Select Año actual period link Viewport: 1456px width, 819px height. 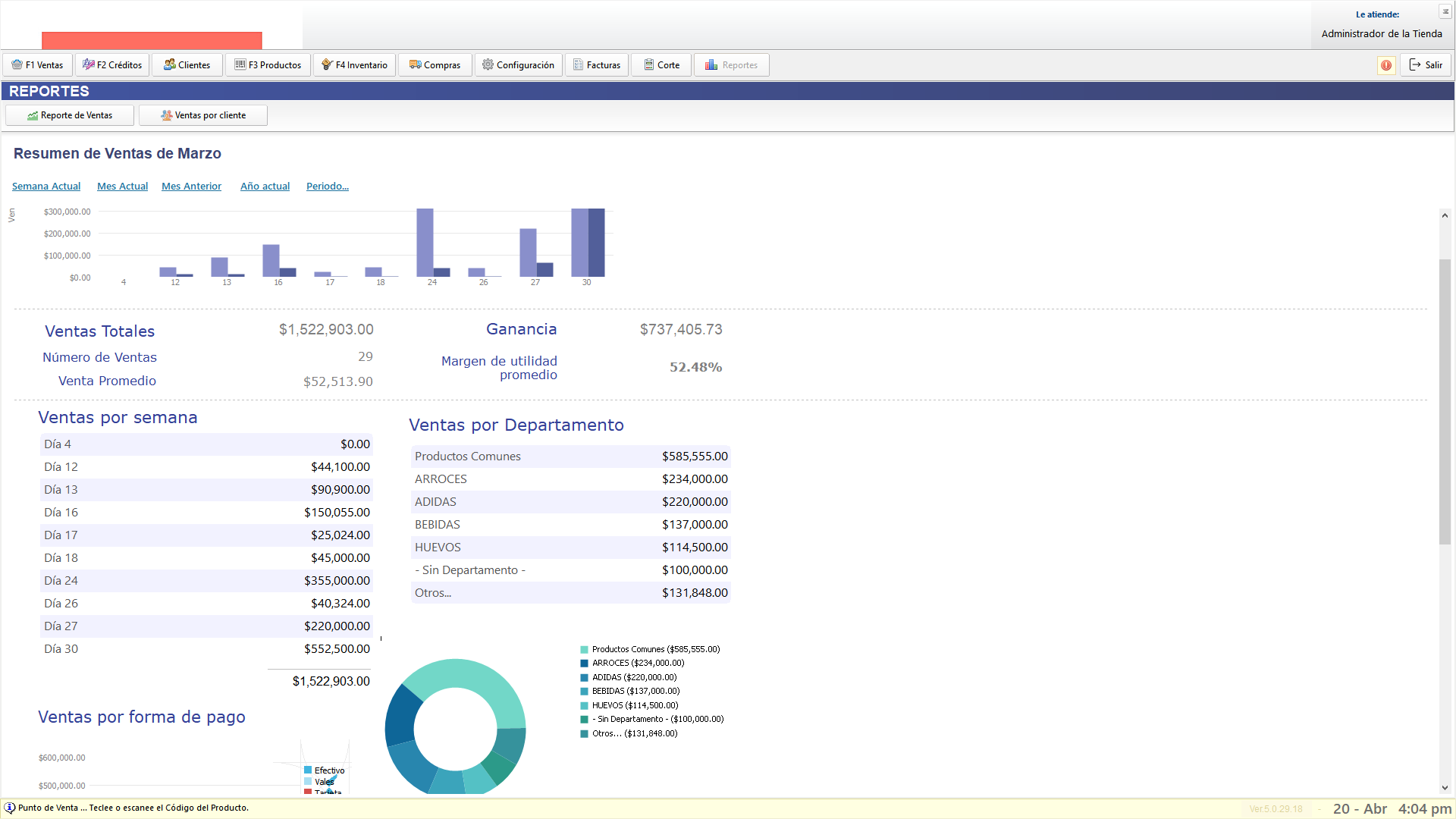[265, 187]
